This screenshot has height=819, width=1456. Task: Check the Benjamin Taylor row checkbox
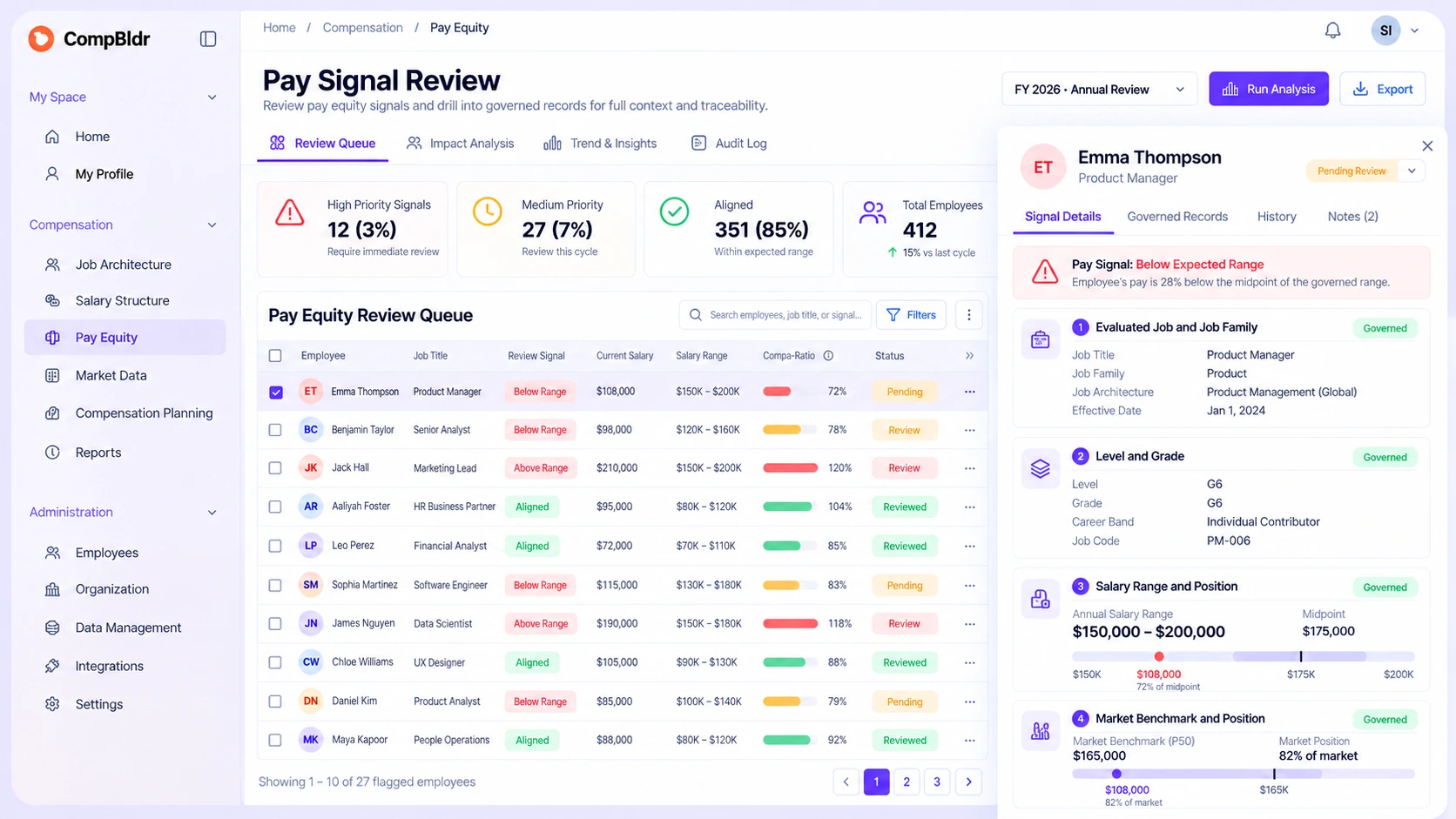(275, 430)
